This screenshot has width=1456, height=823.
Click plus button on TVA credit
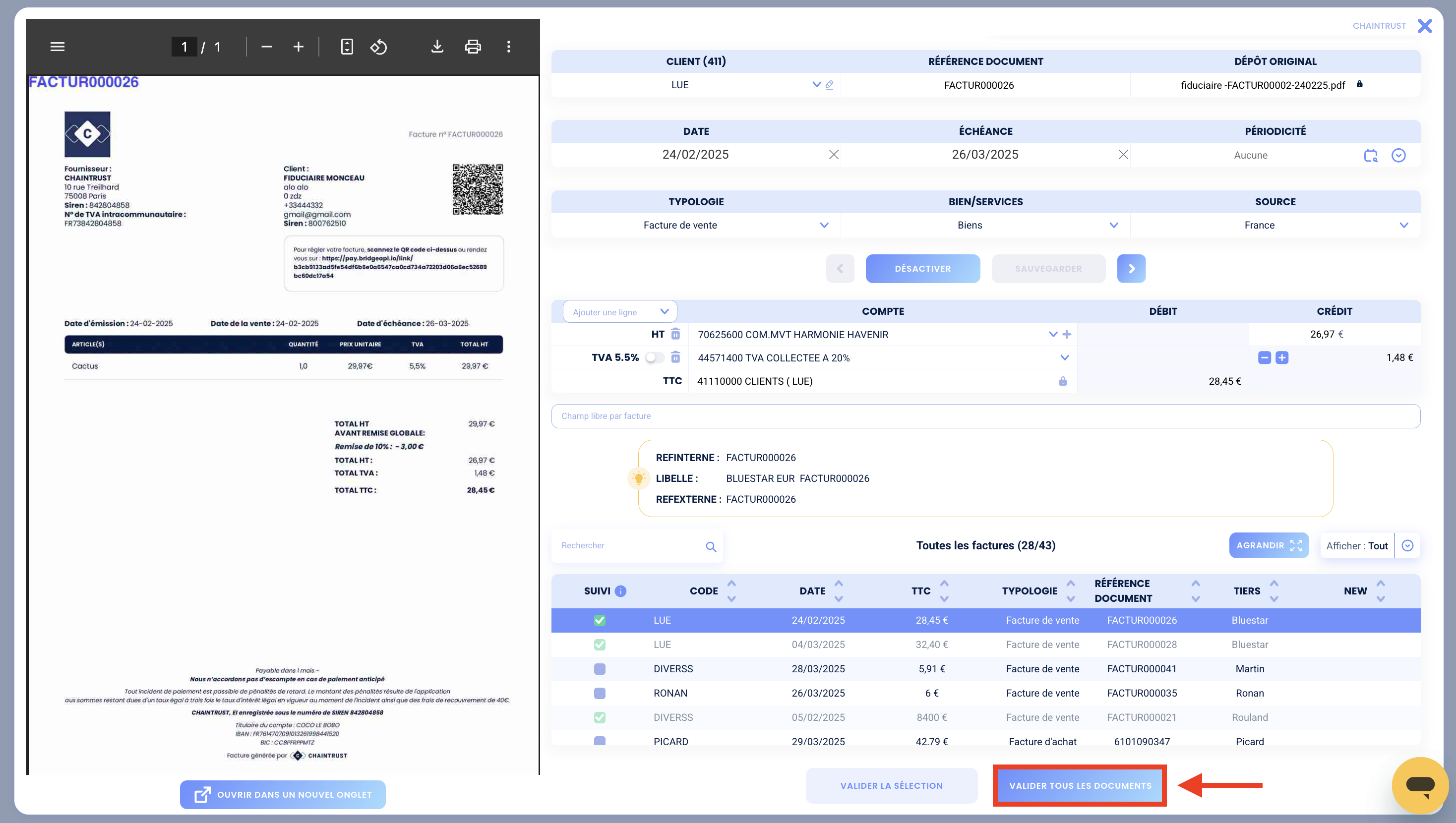pos(1282,357)
